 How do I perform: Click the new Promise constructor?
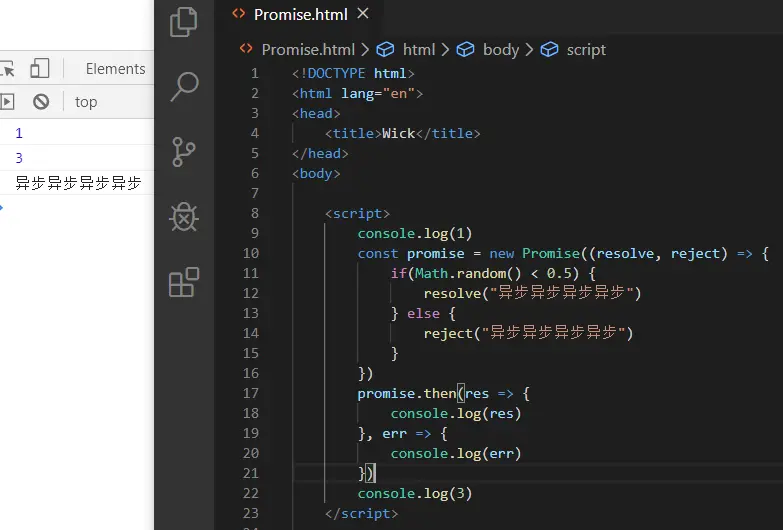click(534, 253)
